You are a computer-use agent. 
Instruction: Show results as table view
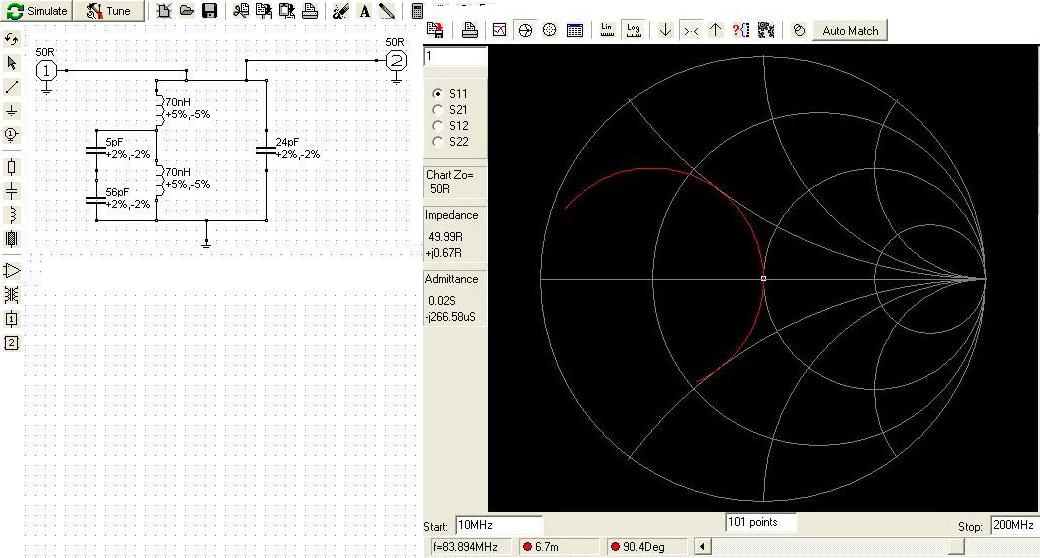click(x=575, y=30)
